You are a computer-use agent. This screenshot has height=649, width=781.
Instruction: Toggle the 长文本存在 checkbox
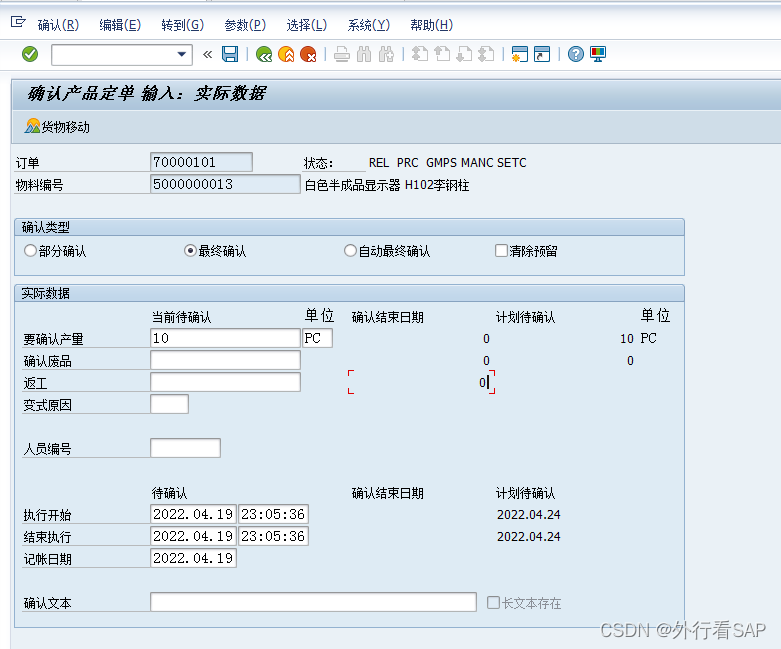click(x=493, y=603)
